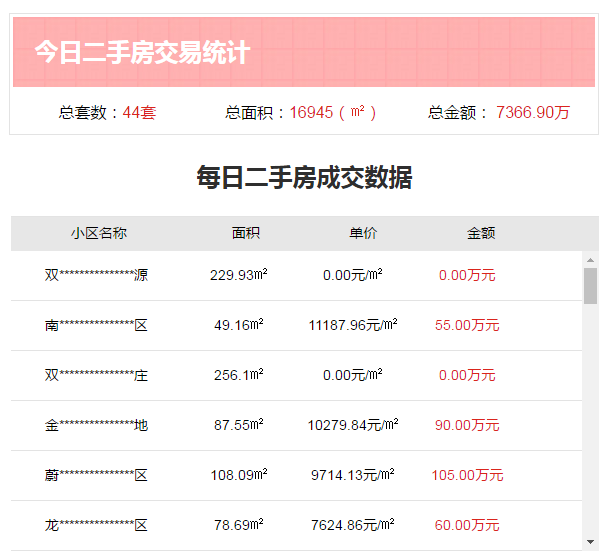Select the row name 双***源
The height and width of the screenshot is (556, 604).
pos(96,275)
